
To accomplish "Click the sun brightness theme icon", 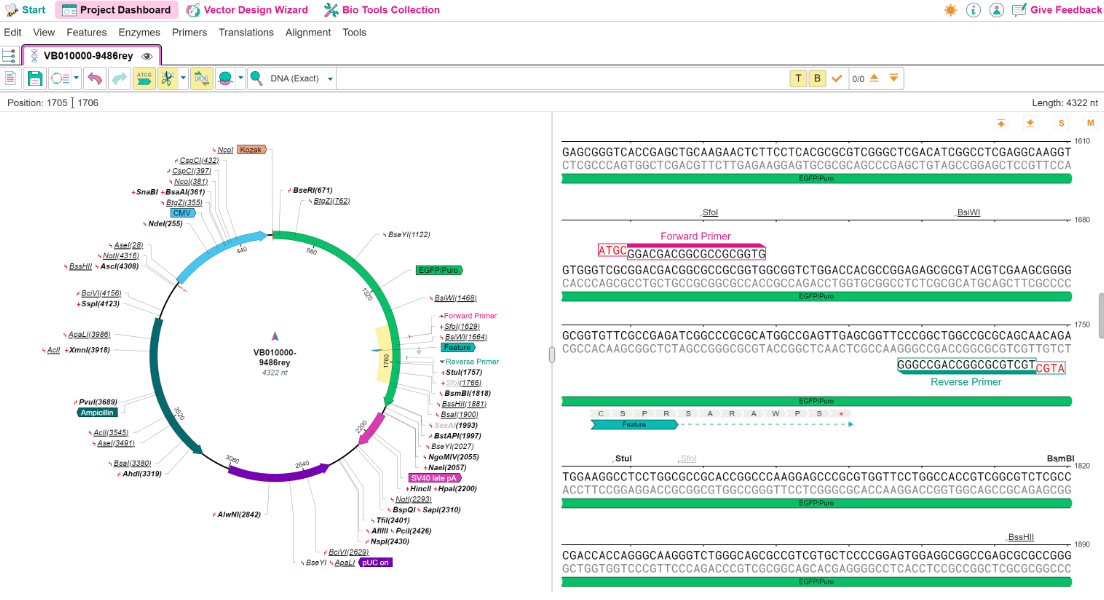I will 951,10.
